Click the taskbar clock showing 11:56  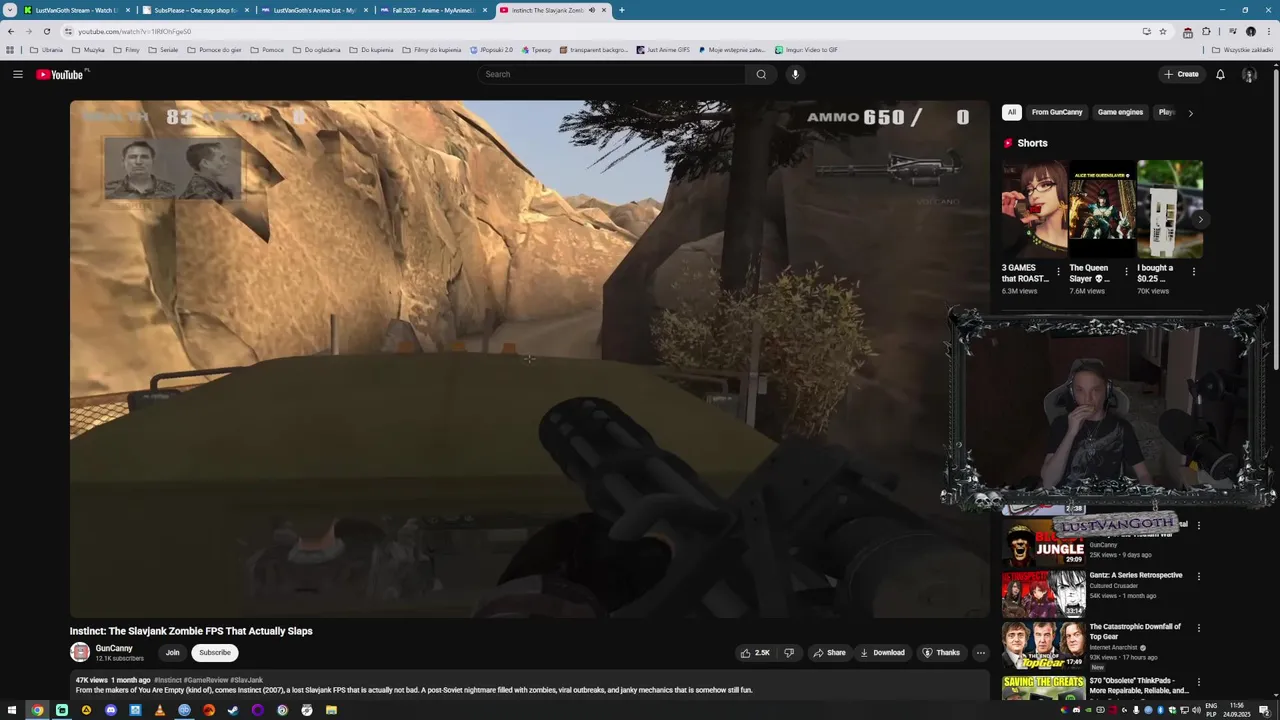click(x=1237, y=710)
